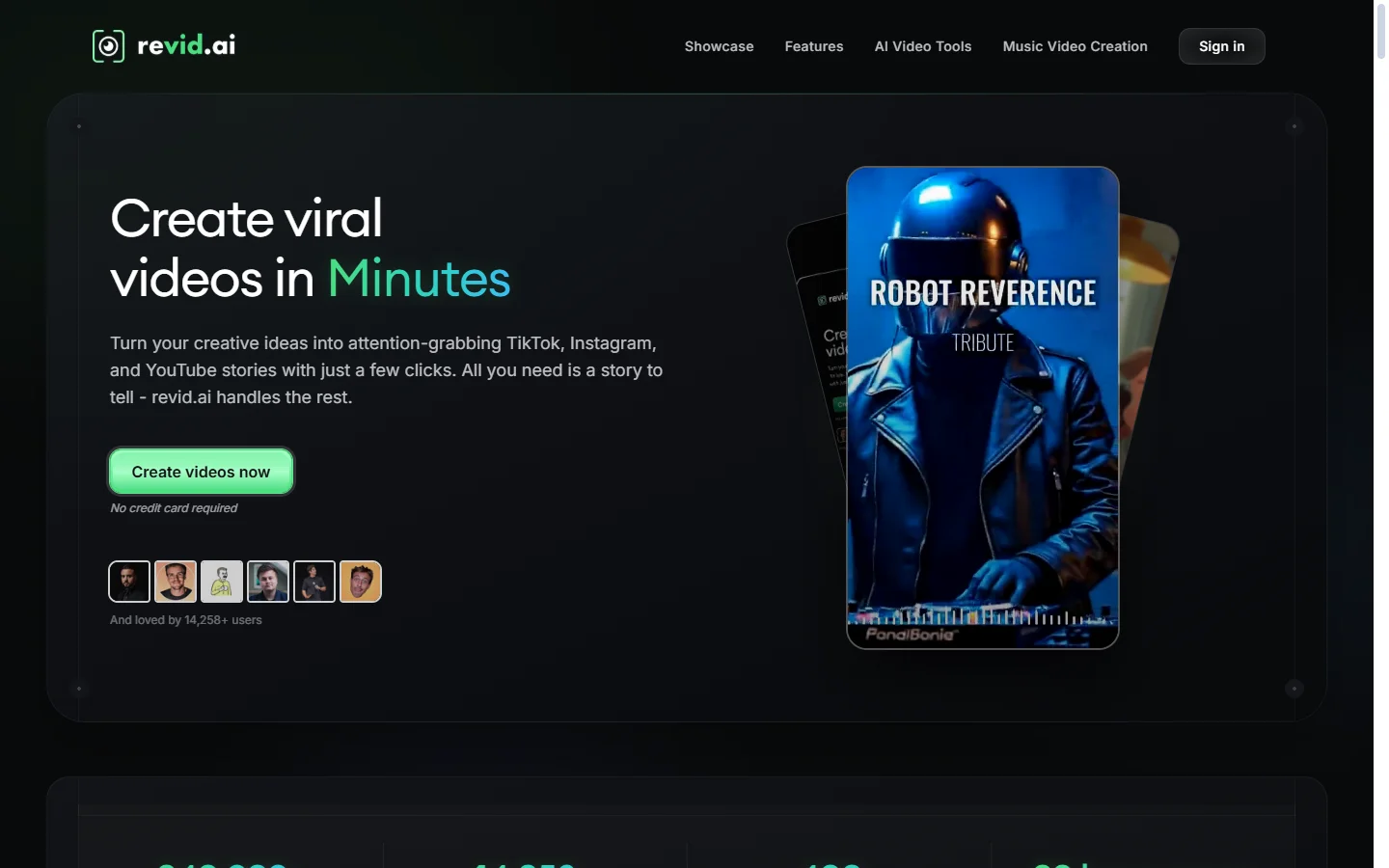Open AI Video Tools menu
This screenshot has width=1389, height=868.
[x=922, y=46]
